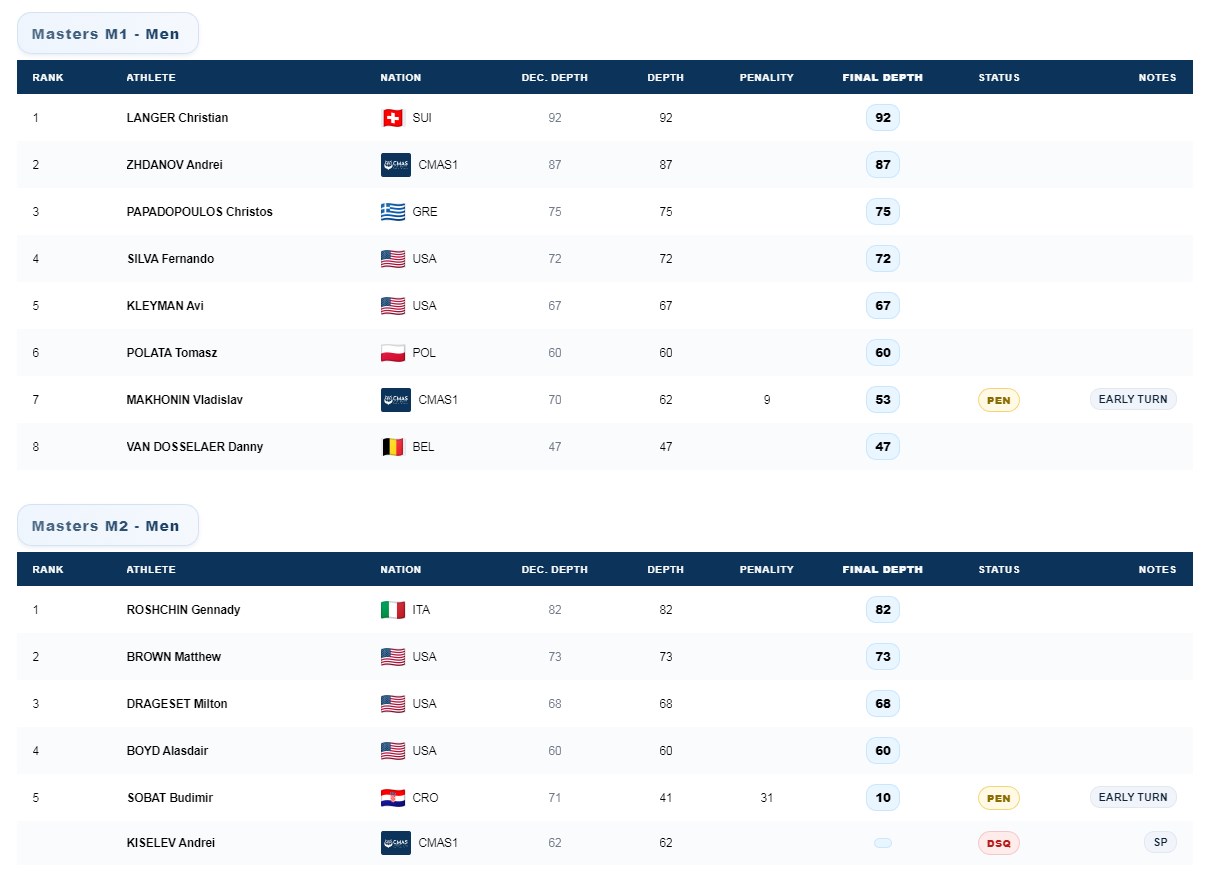Screen dimensions: 1213x889
Task: Click the Croatian flag beside SOBAT Budimir
Action: 393,798
